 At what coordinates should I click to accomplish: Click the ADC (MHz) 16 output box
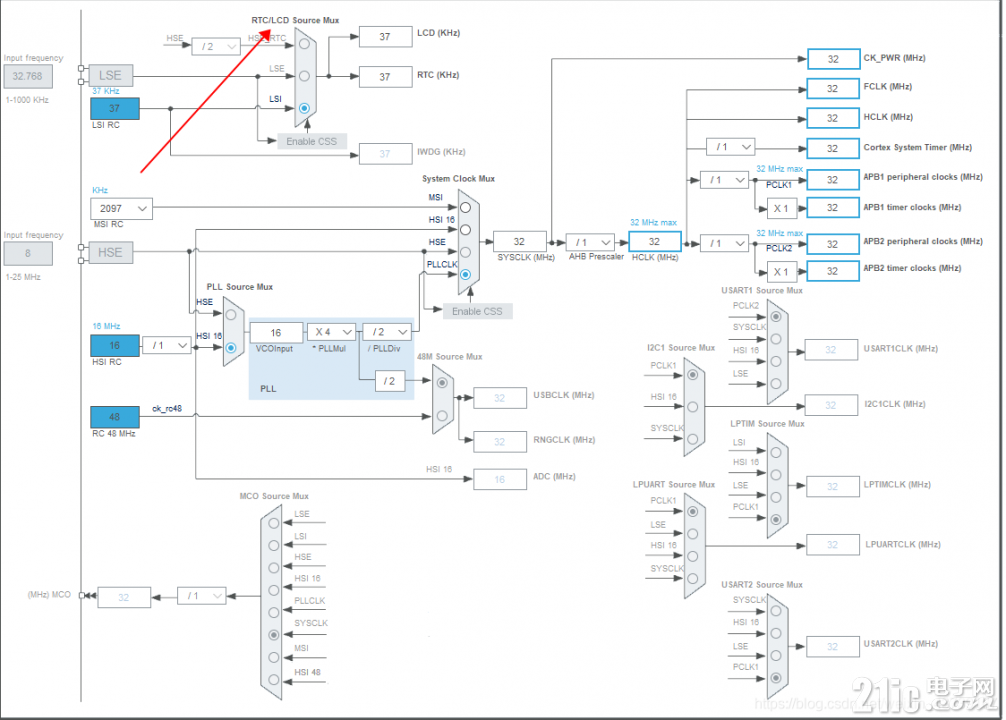click(500, 479)
